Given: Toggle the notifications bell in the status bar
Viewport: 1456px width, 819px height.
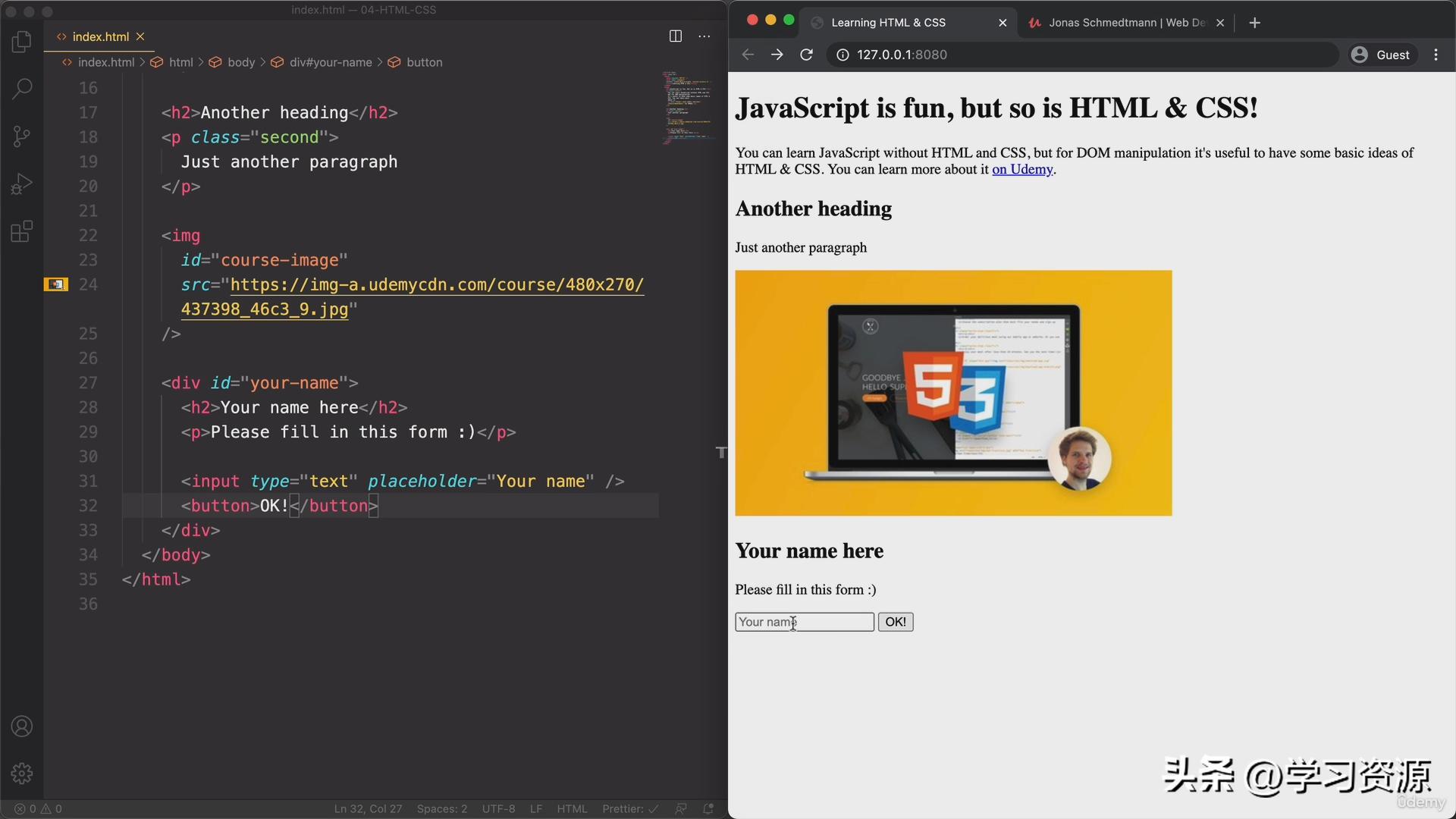Looking at the screenshot, I should [x=708, y=808].
